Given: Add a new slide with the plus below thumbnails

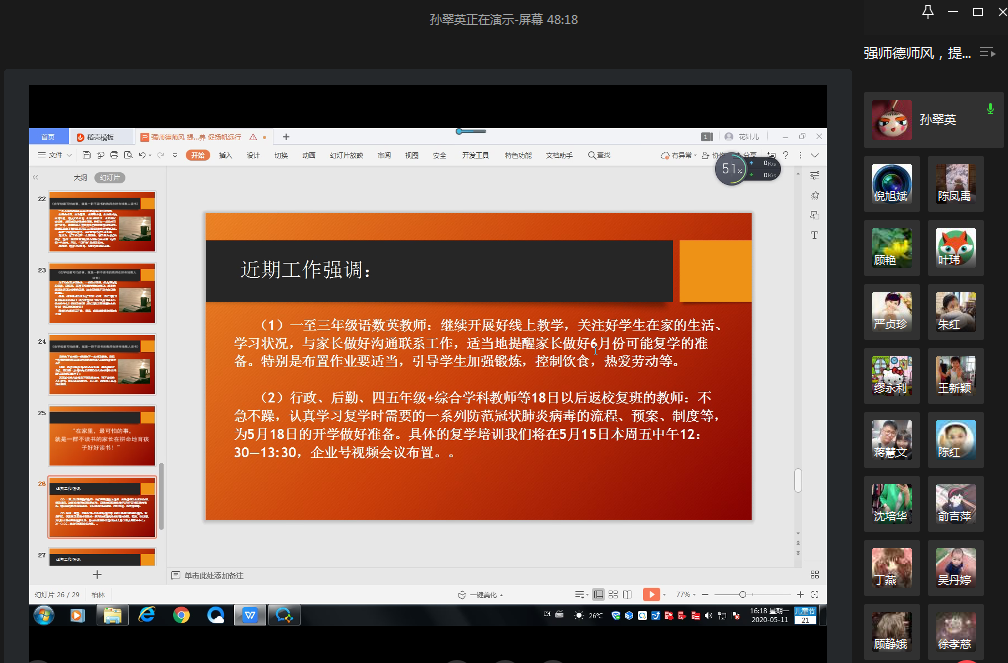Looking at the screenshot, I should 97,574.
